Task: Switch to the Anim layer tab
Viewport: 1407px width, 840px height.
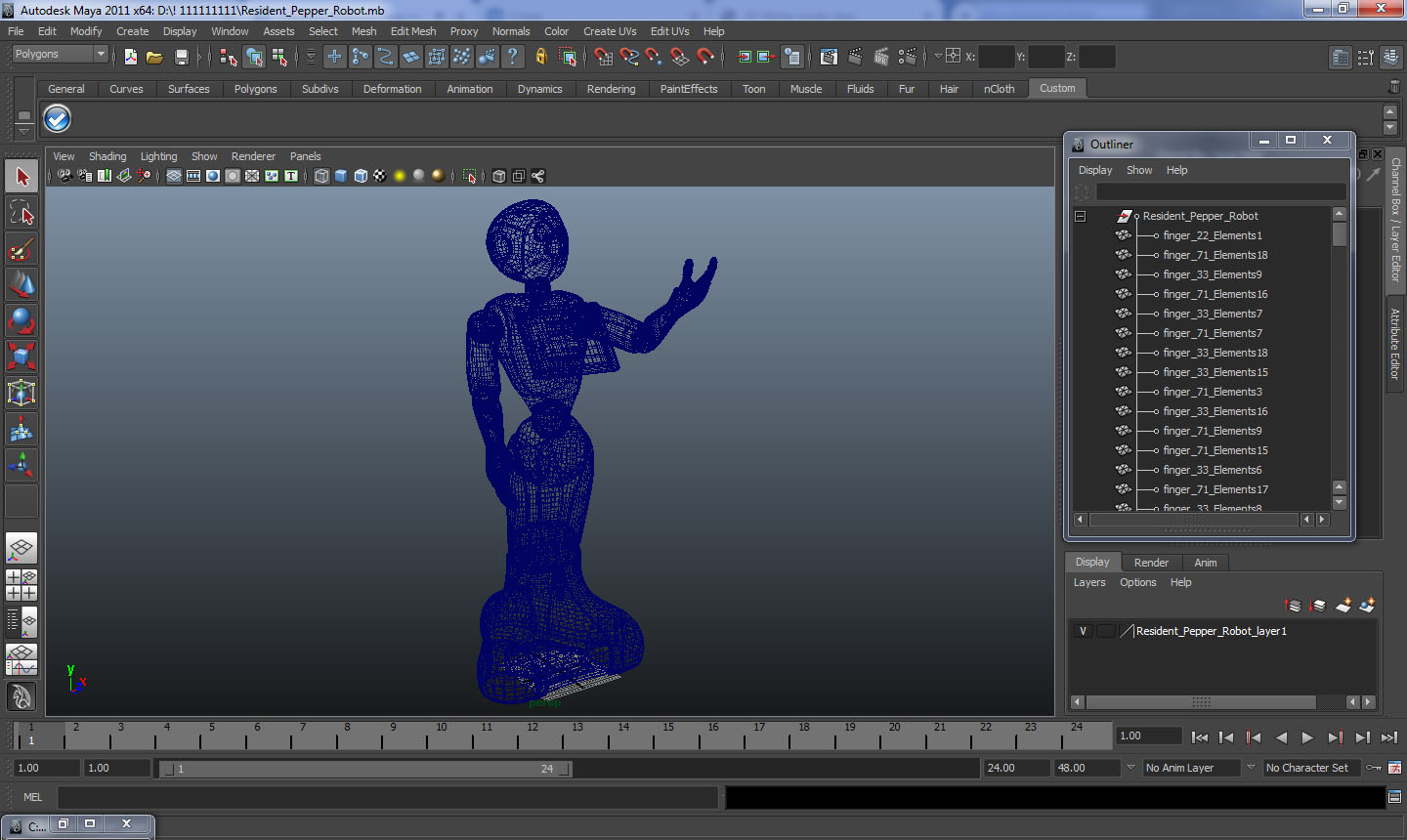Action: click(1206, 563)
